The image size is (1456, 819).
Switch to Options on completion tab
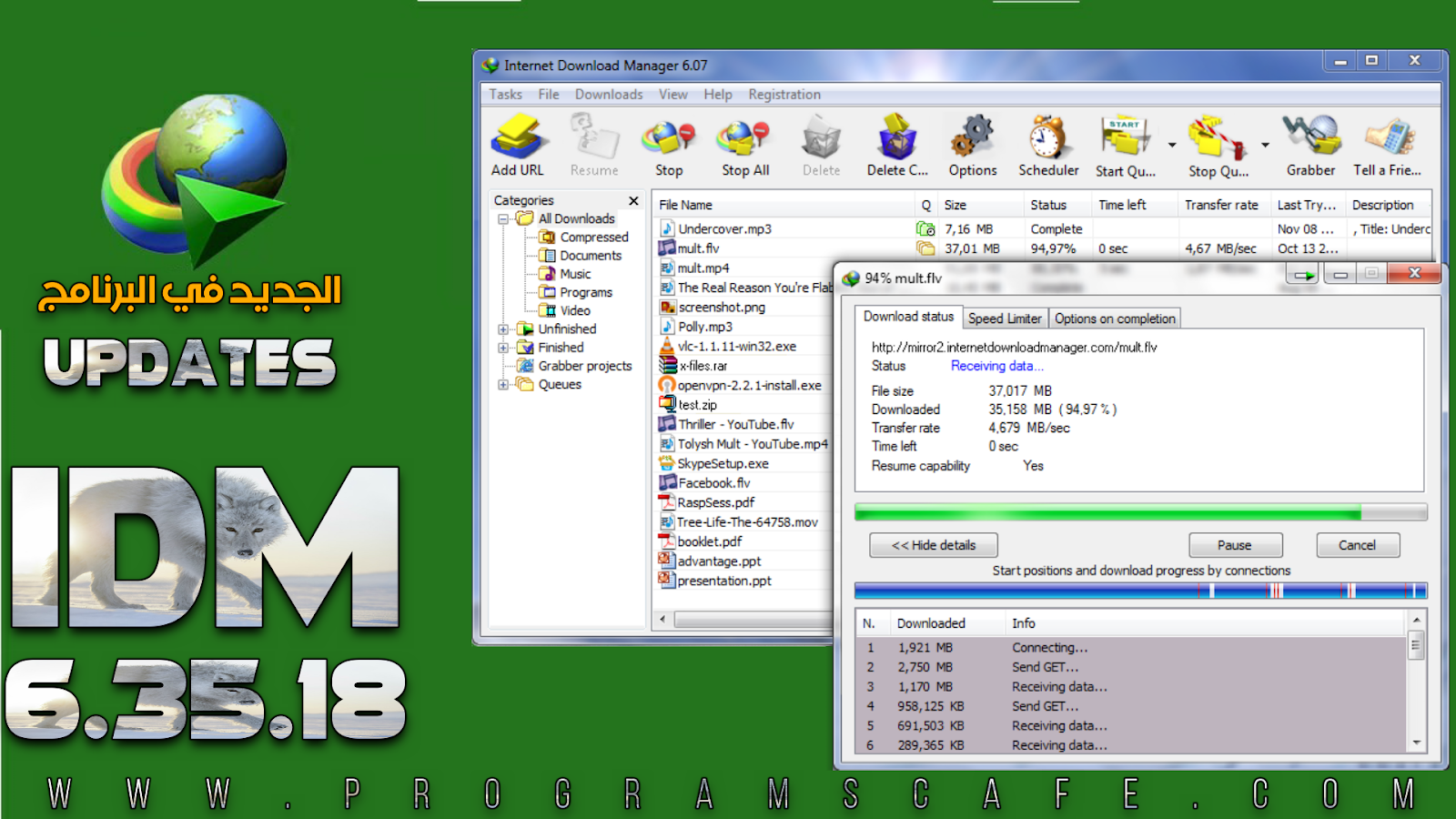click(1115, 318)
